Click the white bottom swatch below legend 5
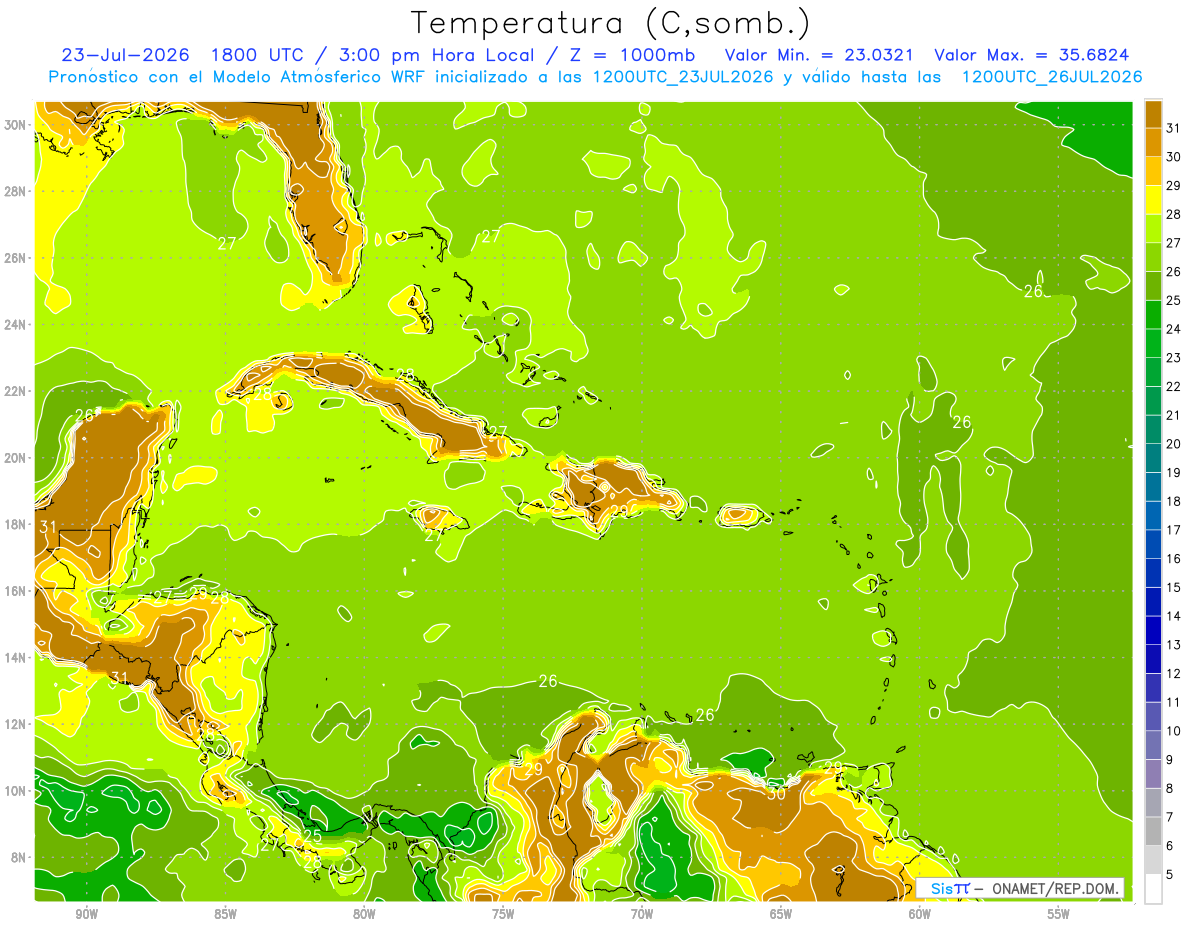 tap(1153, 889)
